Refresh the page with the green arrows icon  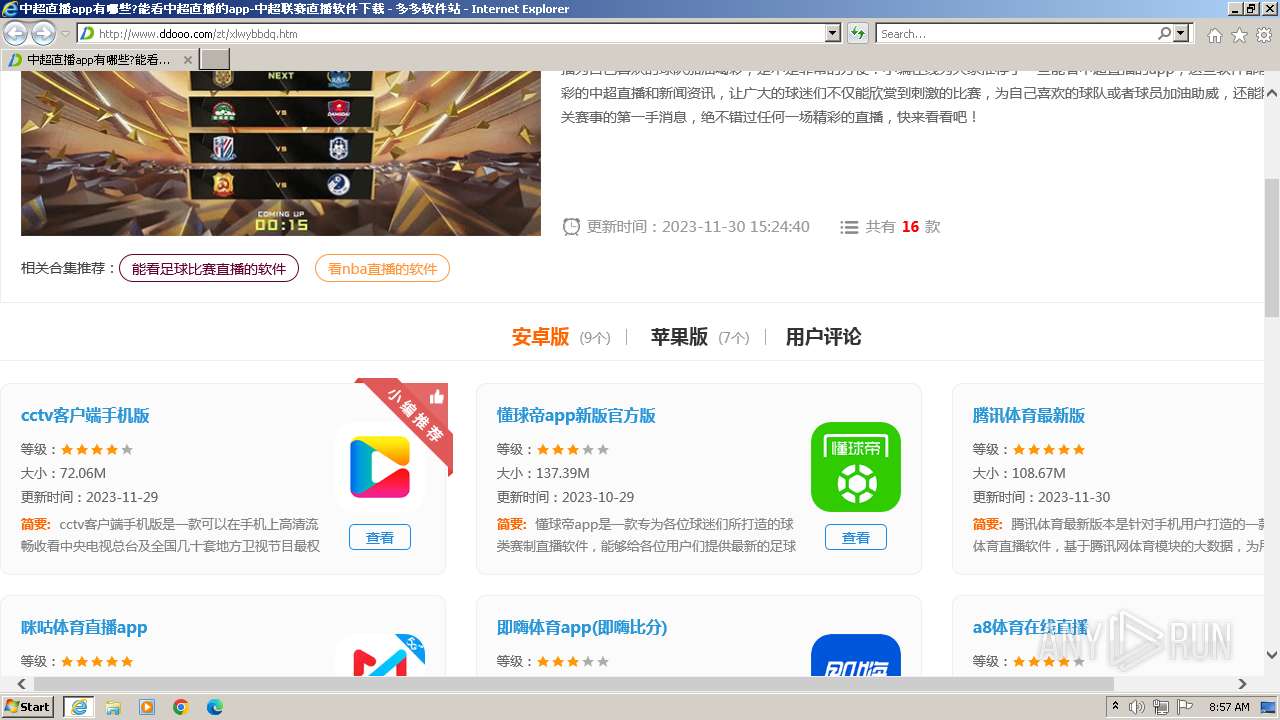click(858, 33)
